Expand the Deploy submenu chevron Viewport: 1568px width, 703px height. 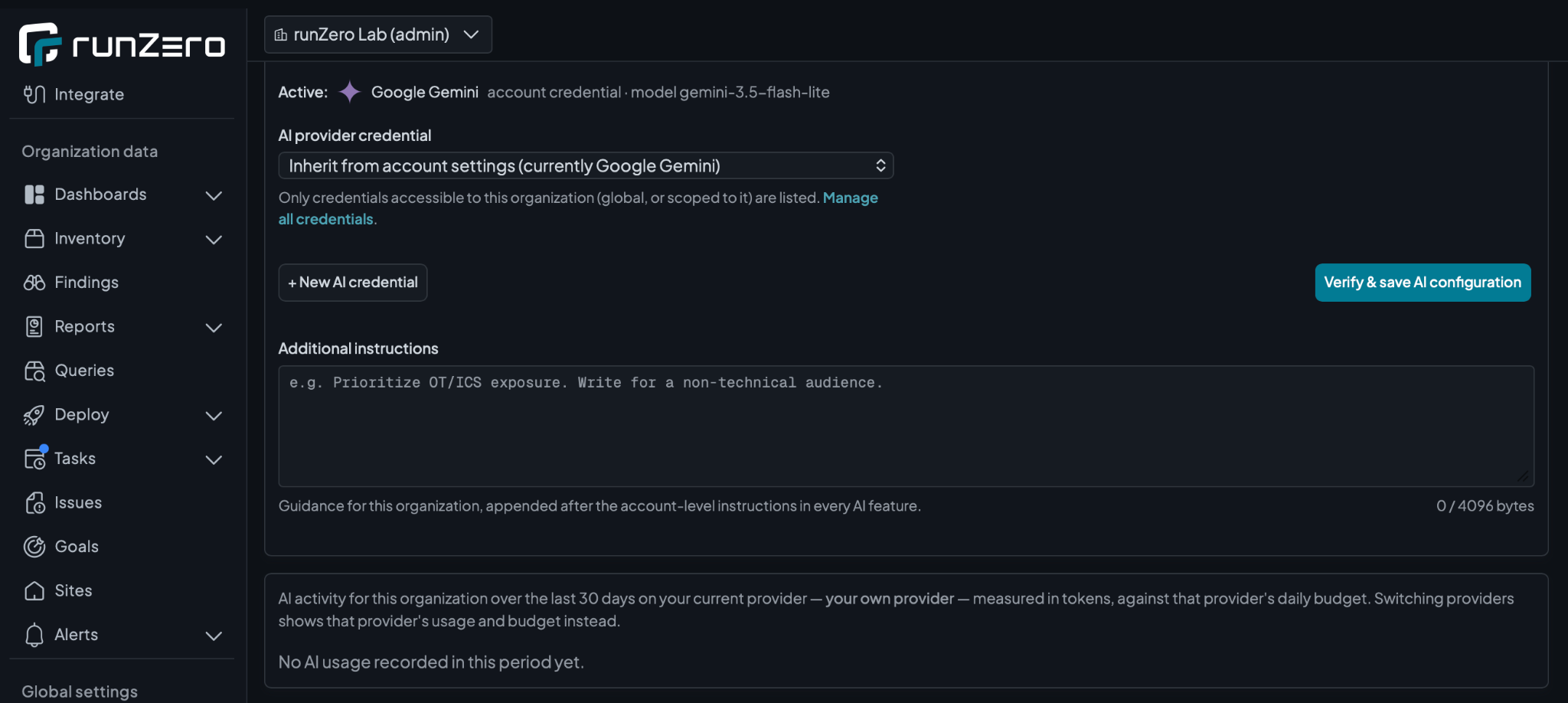(x=214, y=416)
